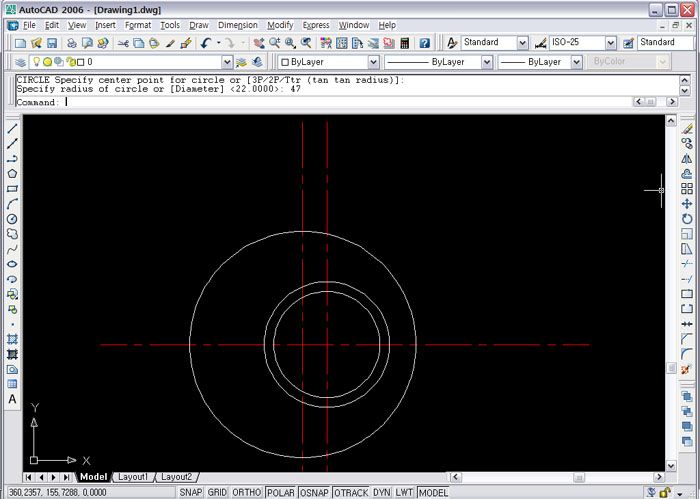Toggle OTRACK in status bar

click(x=351, y=492)
